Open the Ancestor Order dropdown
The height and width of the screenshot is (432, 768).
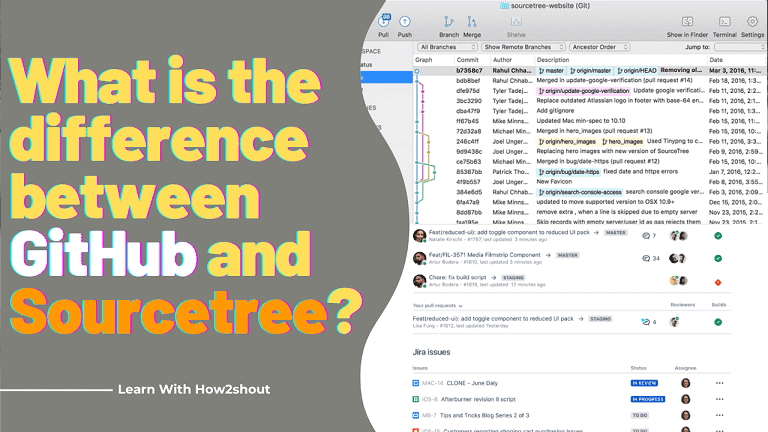tap(600, 47)
